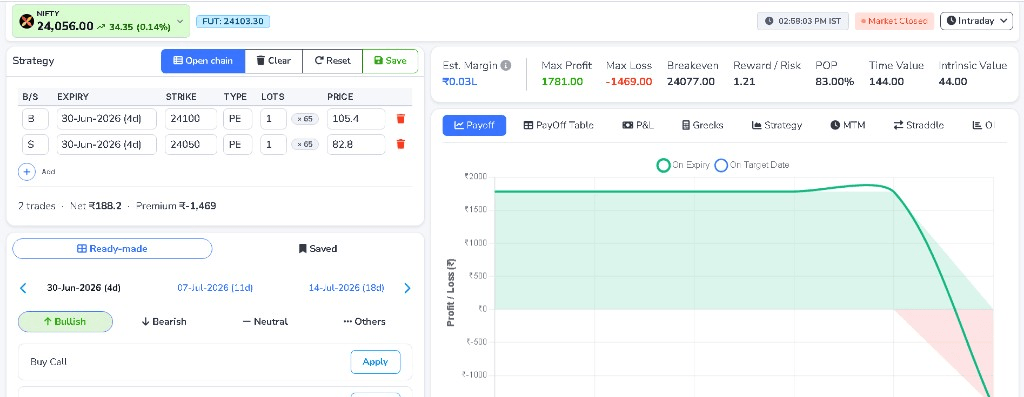Image resolution: width=1024 pixels, height=397 pixels.
Task: Click the 02:58:03 PM IST clock
Action: (x=803, y=21)
